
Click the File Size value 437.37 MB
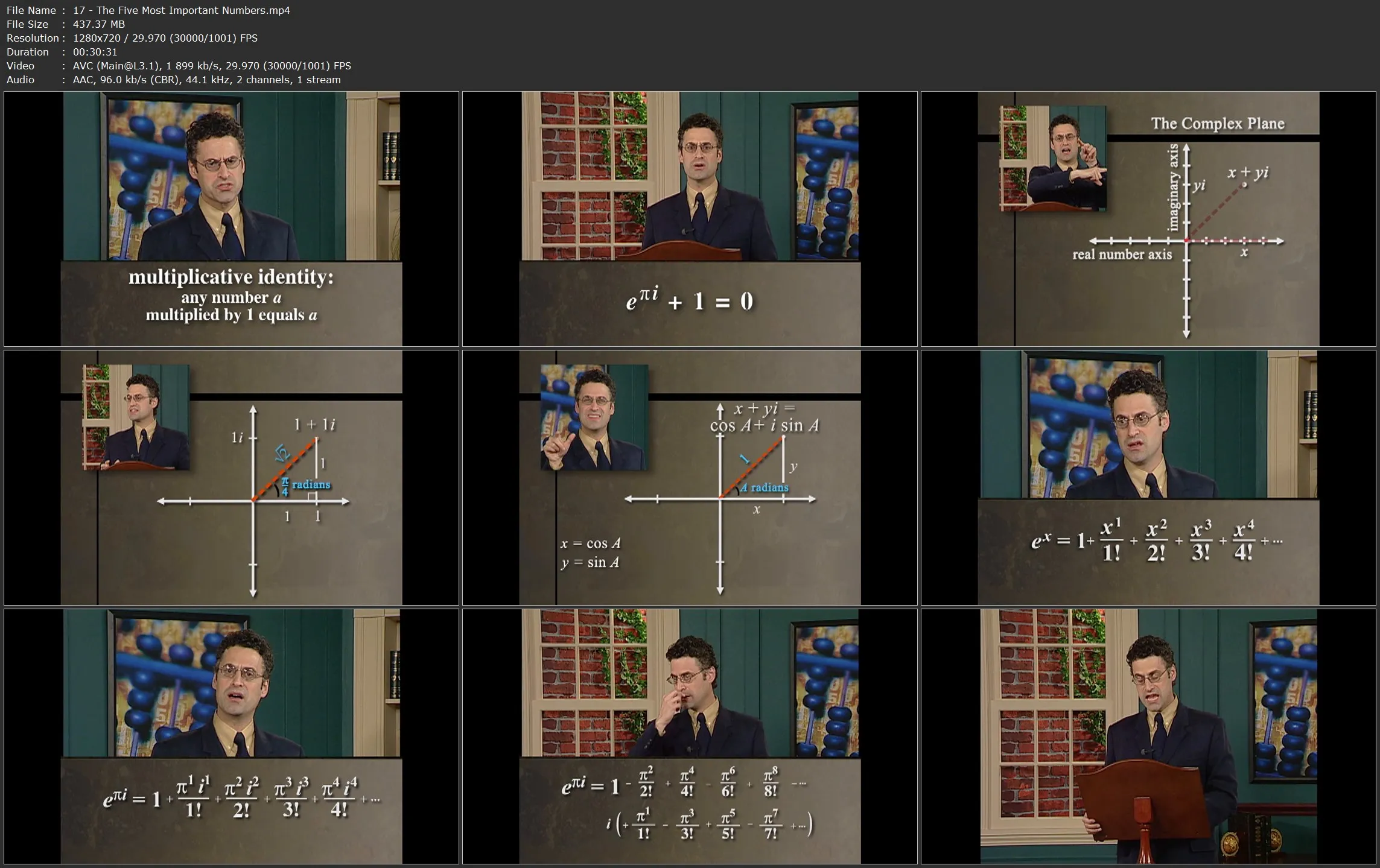pos(99,24)
